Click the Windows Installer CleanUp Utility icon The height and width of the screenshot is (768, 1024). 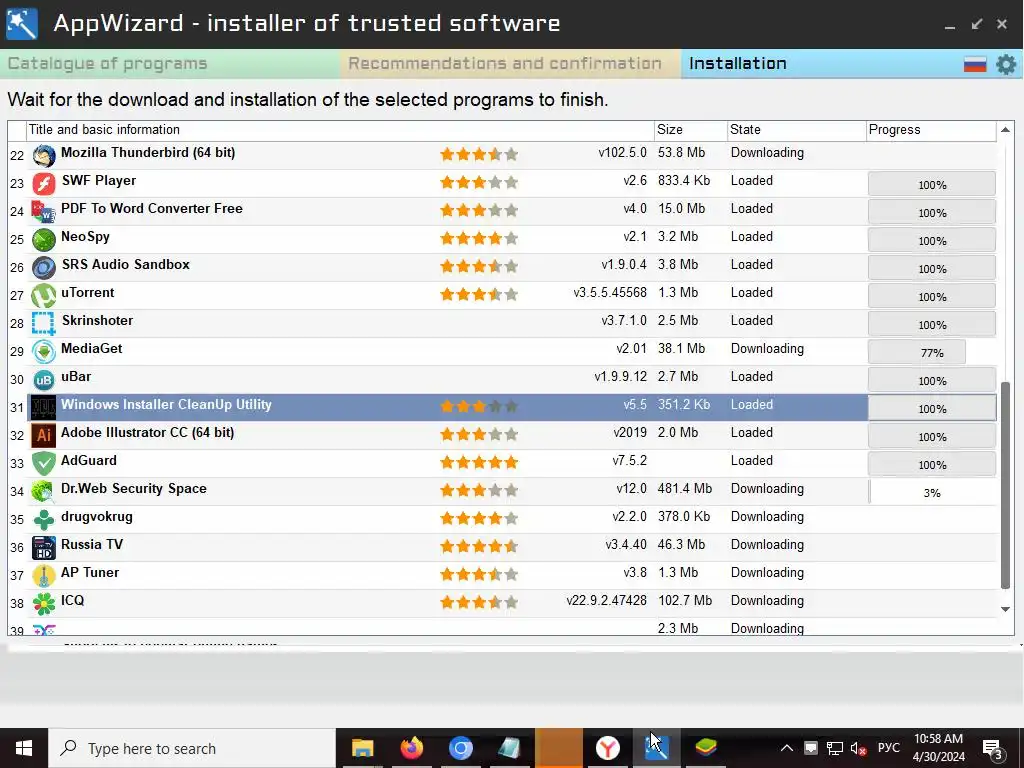(44, 408)
